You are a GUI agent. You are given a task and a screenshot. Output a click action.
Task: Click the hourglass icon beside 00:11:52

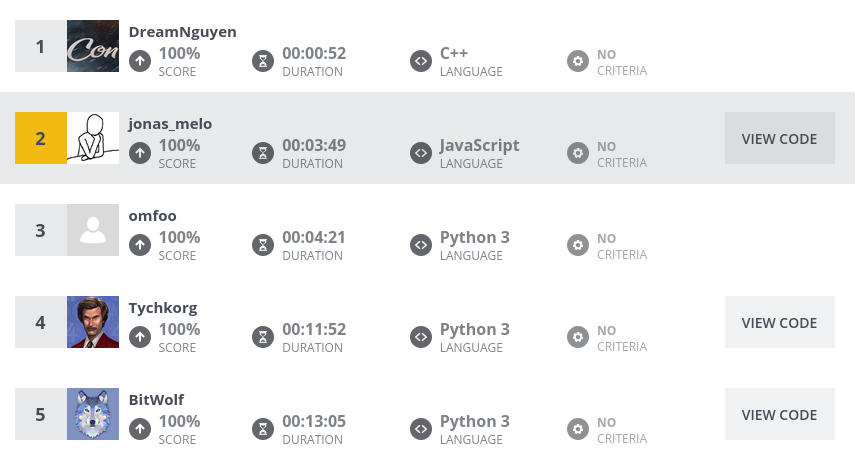pos(263,337)
